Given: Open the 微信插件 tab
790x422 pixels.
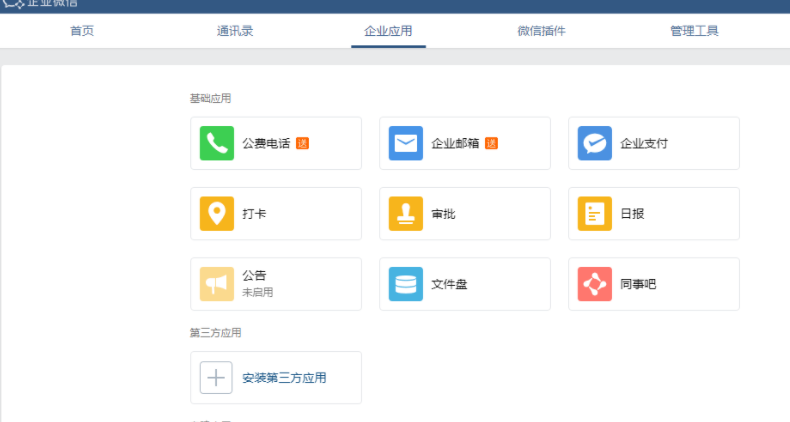Looking at the screenshot, I should (x=541, y=31).
